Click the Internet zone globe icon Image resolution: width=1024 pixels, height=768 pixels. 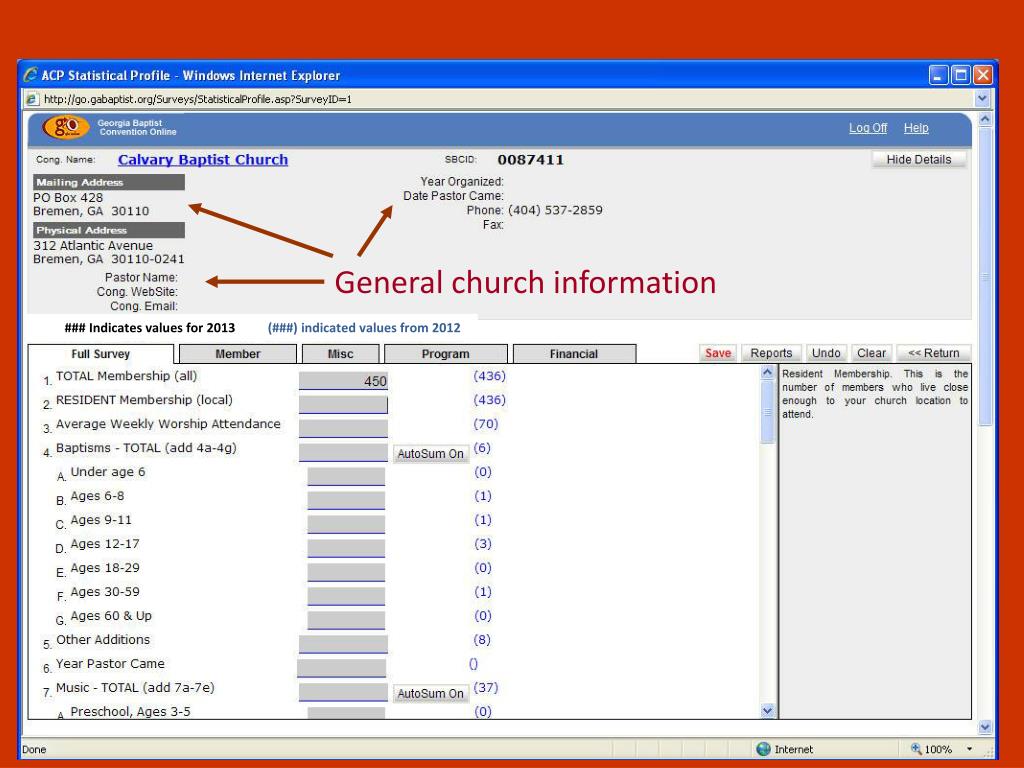coord(764,749)
